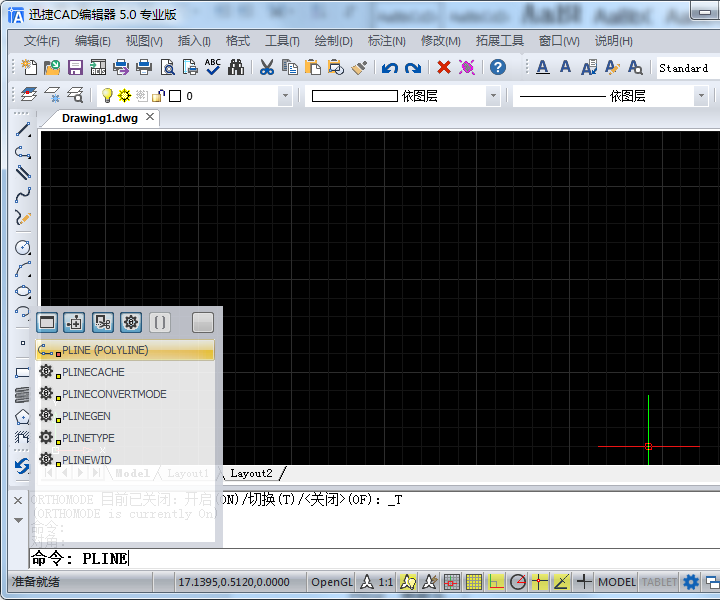Open the Standard text style dropdown

pyautogui.click(x=688, y=68)
